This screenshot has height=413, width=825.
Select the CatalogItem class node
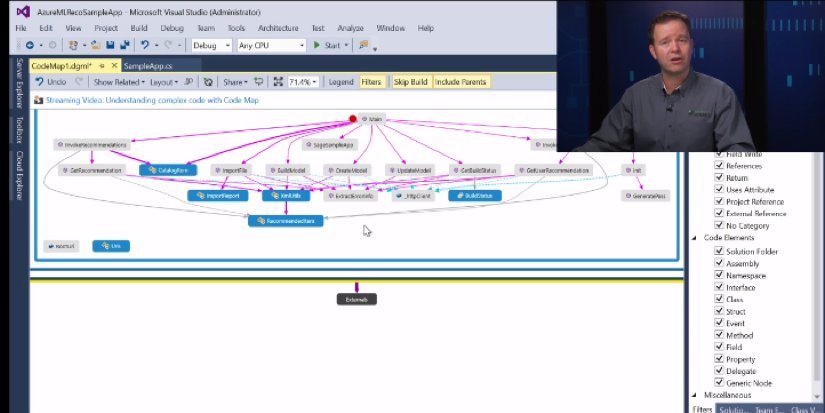[168, 170]
